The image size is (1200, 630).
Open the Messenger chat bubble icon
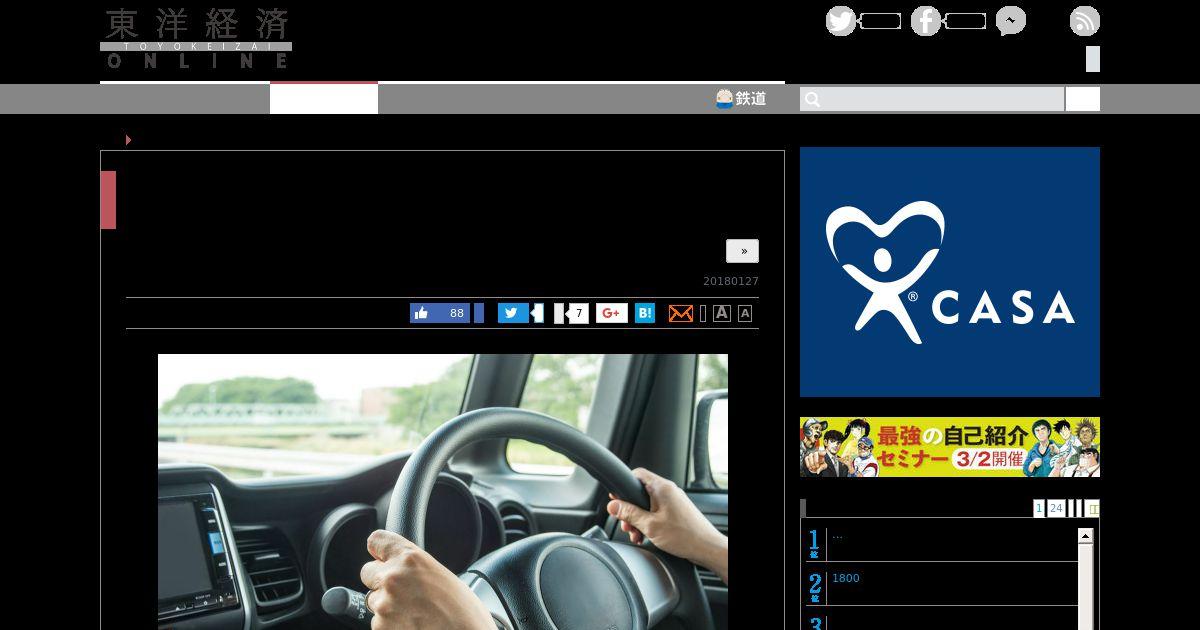pos(1011,21)
